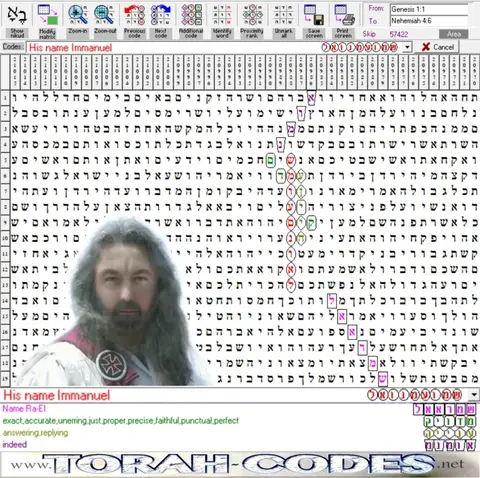Go to the Next code
Viewport: 480px width, 478px height.
(161, 20)
